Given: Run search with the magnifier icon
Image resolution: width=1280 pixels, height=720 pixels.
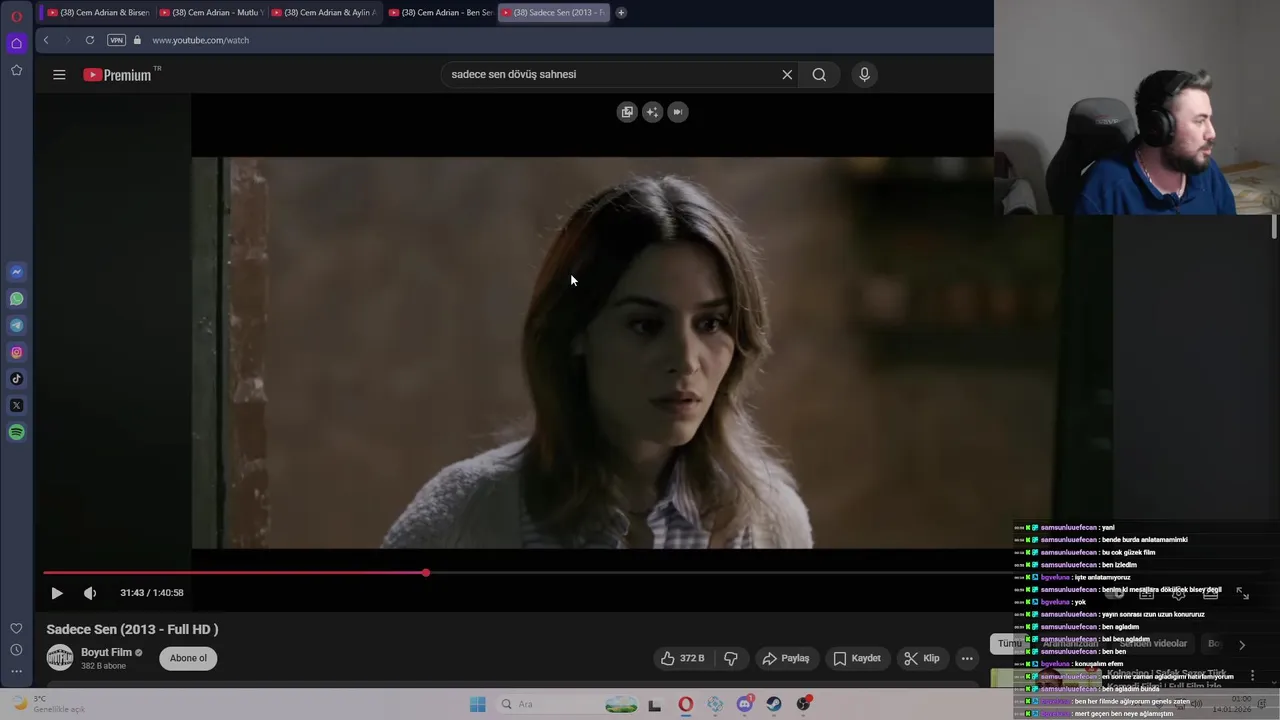Looking at the screenshot, I should (x=819, y=74).
